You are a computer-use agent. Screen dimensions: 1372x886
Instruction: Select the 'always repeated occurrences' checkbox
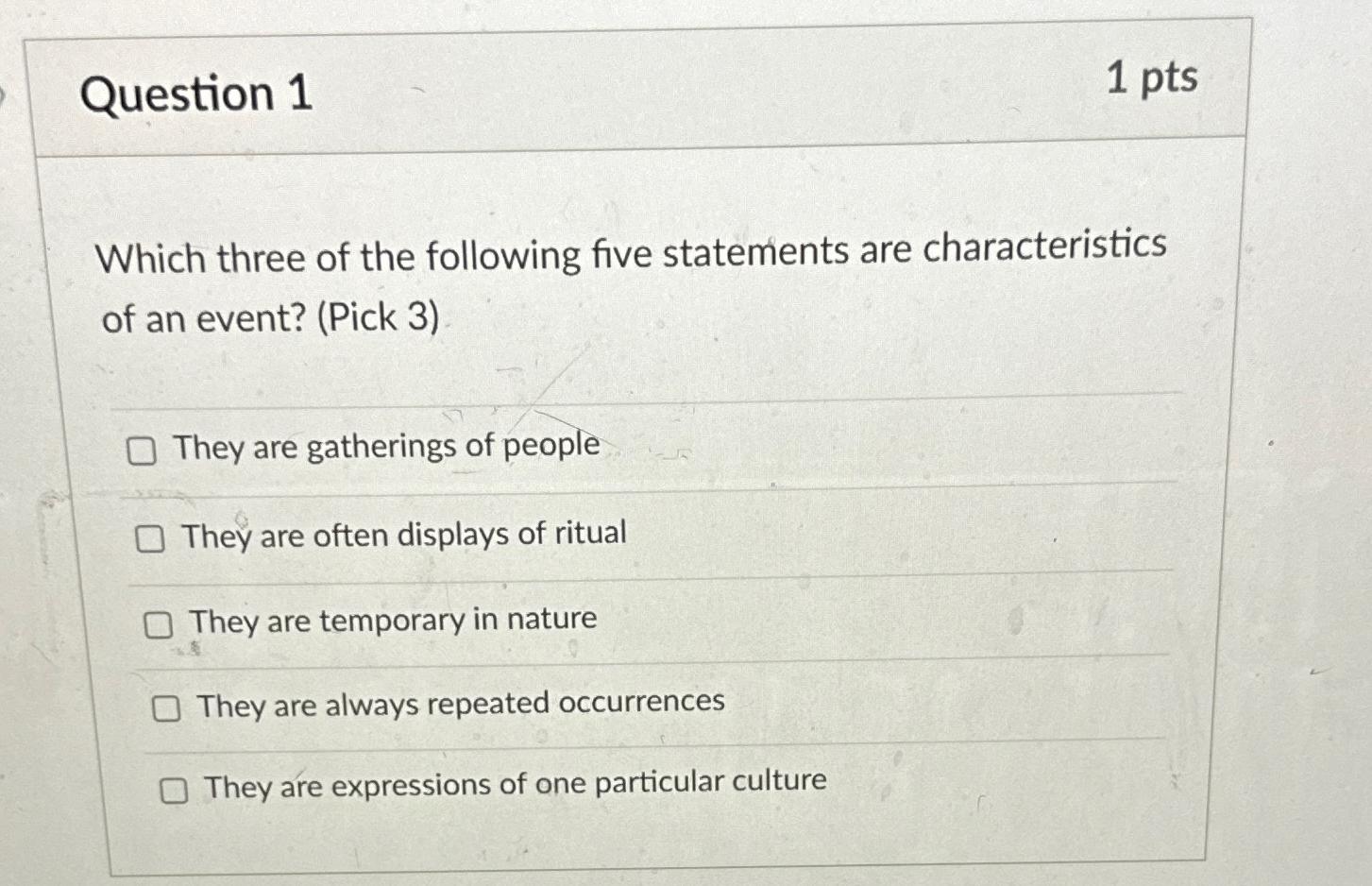click(166, 708)
